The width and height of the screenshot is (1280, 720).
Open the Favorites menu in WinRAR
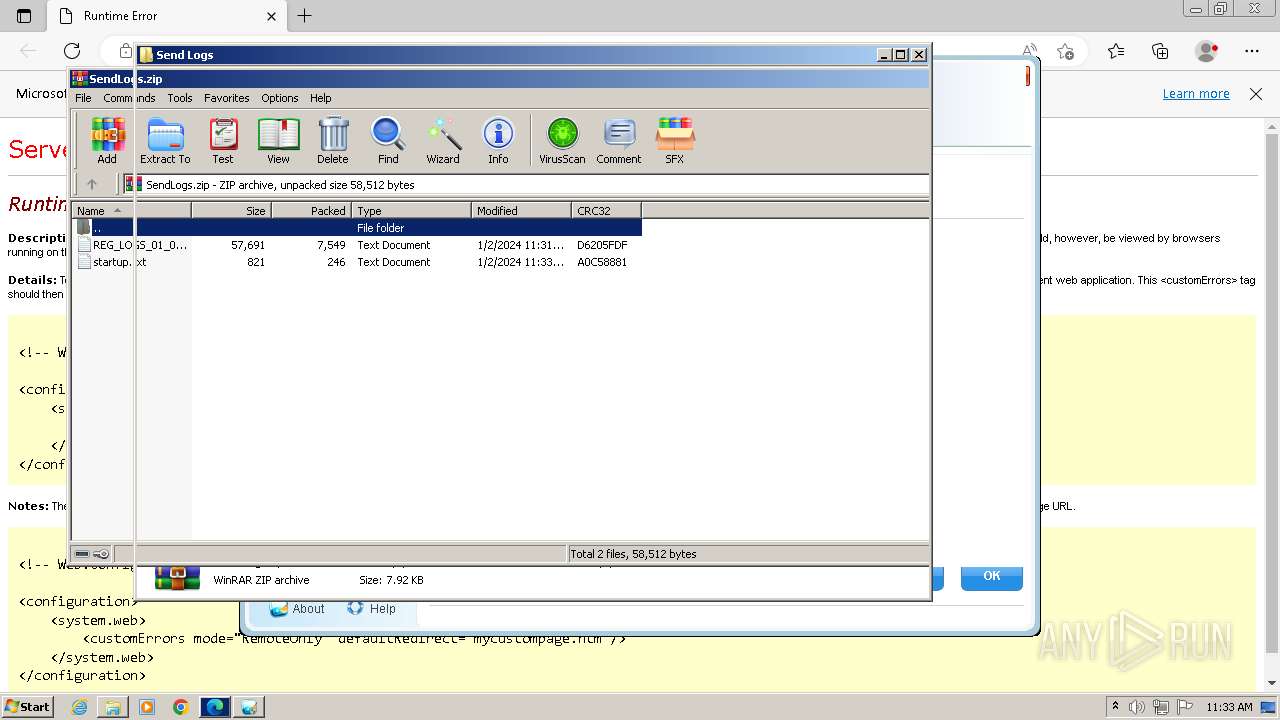tap(227, 98)
